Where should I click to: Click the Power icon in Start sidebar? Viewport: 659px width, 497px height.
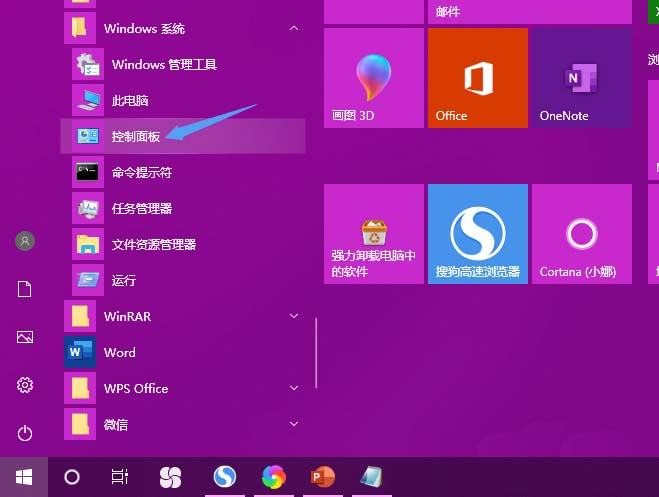tap(25, 433)
